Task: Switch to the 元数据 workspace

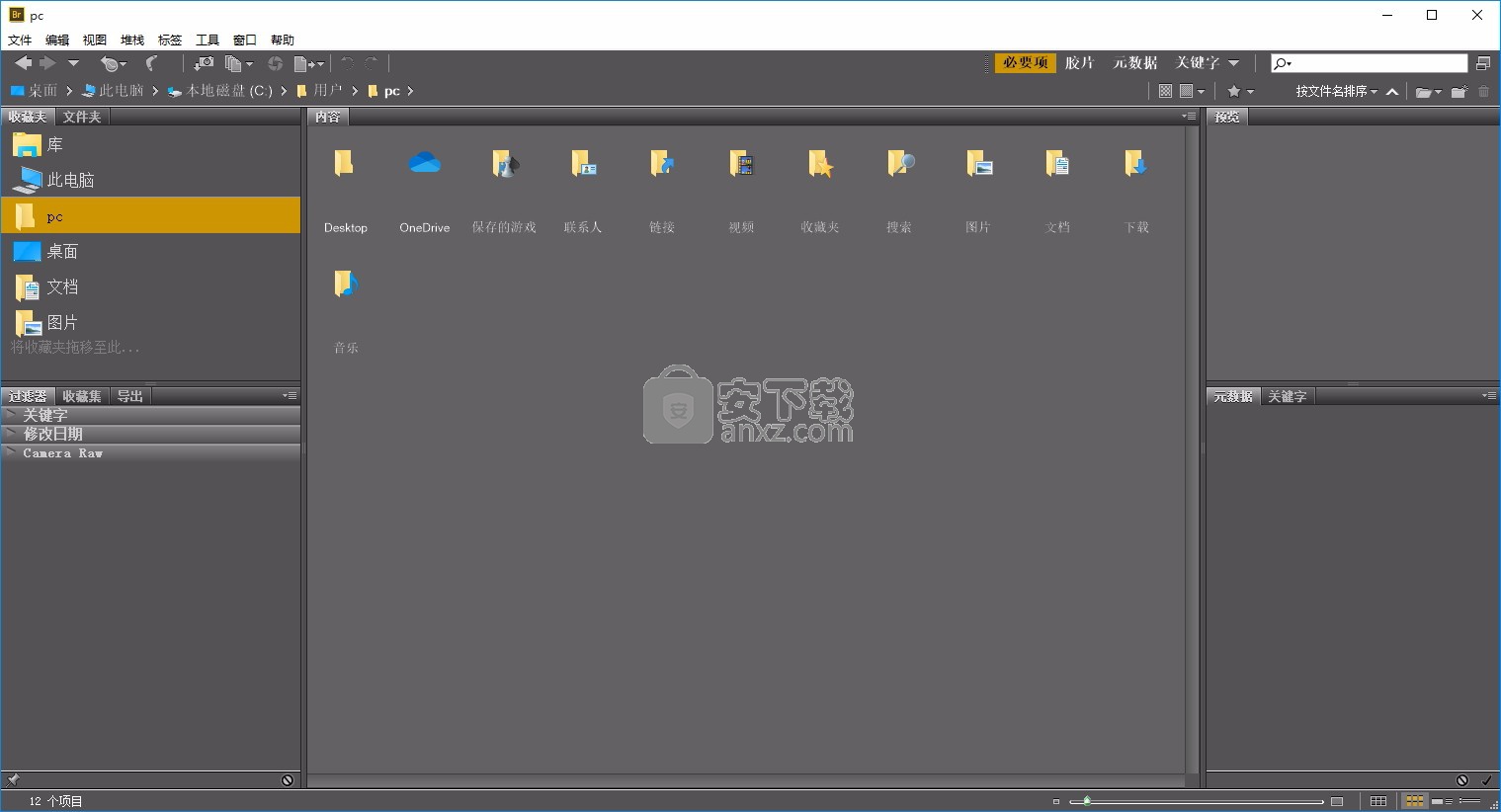Action: pyautogui.click(x=1135, y=62)
